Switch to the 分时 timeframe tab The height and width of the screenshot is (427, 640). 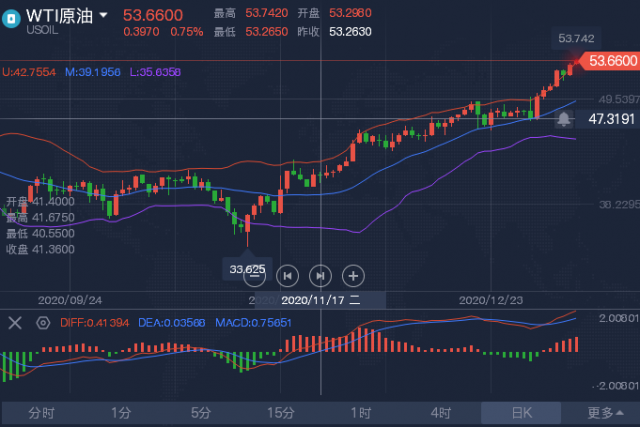pos(41,413)
